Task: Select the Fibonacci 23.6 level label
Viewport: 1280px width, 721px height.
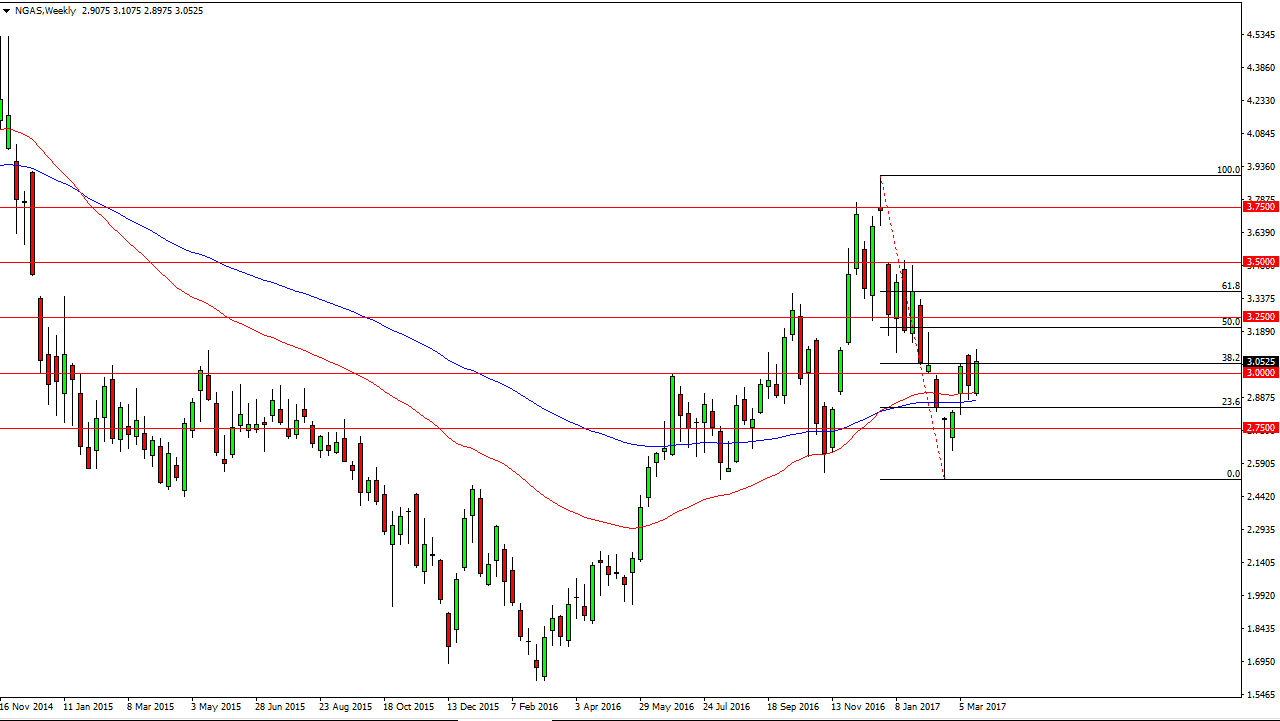Action: [x=1231, y=402]
